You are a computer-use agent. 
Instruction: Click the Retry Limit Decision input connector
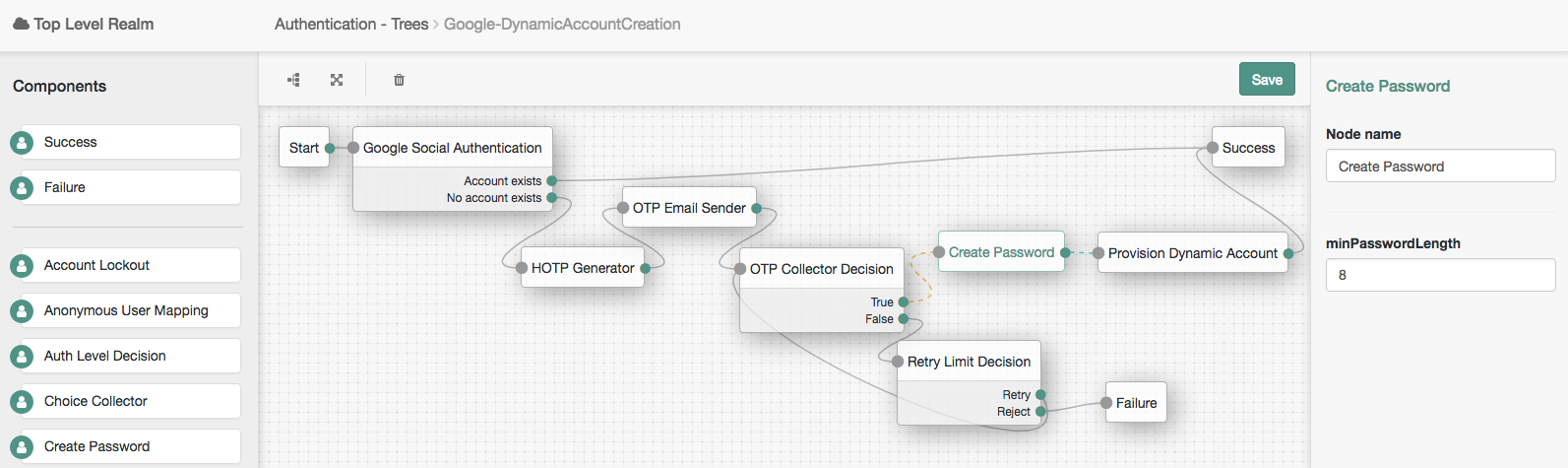coord(898,362)
